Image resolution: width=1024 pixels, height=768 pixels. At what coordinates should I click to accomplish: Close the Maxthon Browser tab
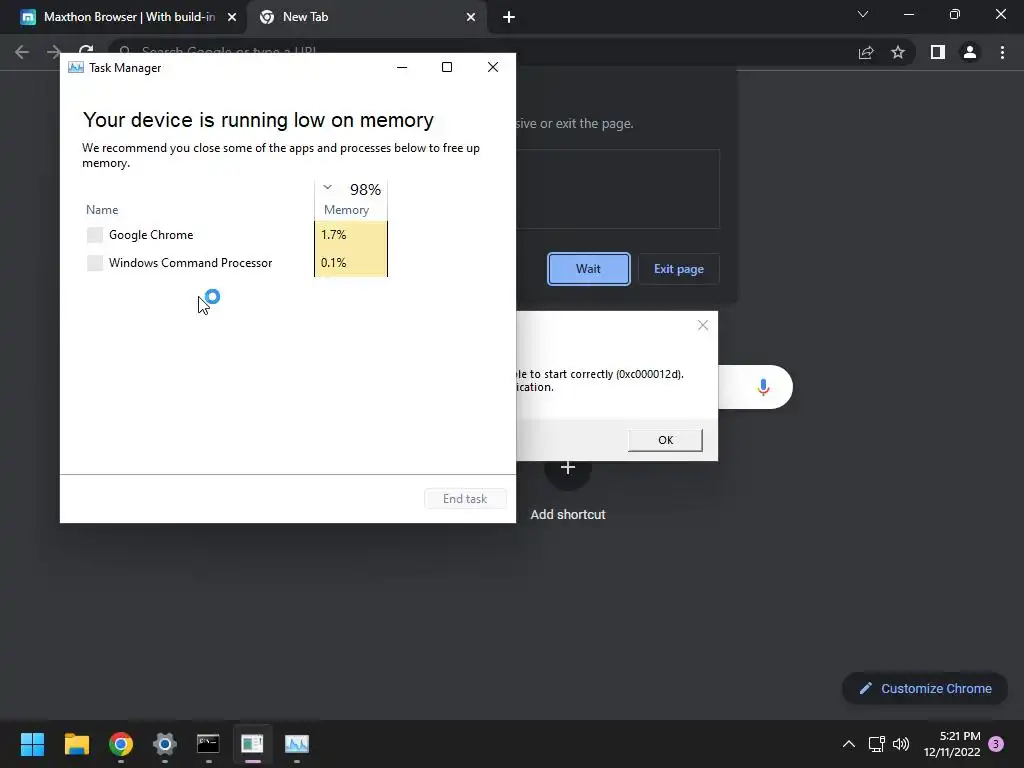coord(232,17)
